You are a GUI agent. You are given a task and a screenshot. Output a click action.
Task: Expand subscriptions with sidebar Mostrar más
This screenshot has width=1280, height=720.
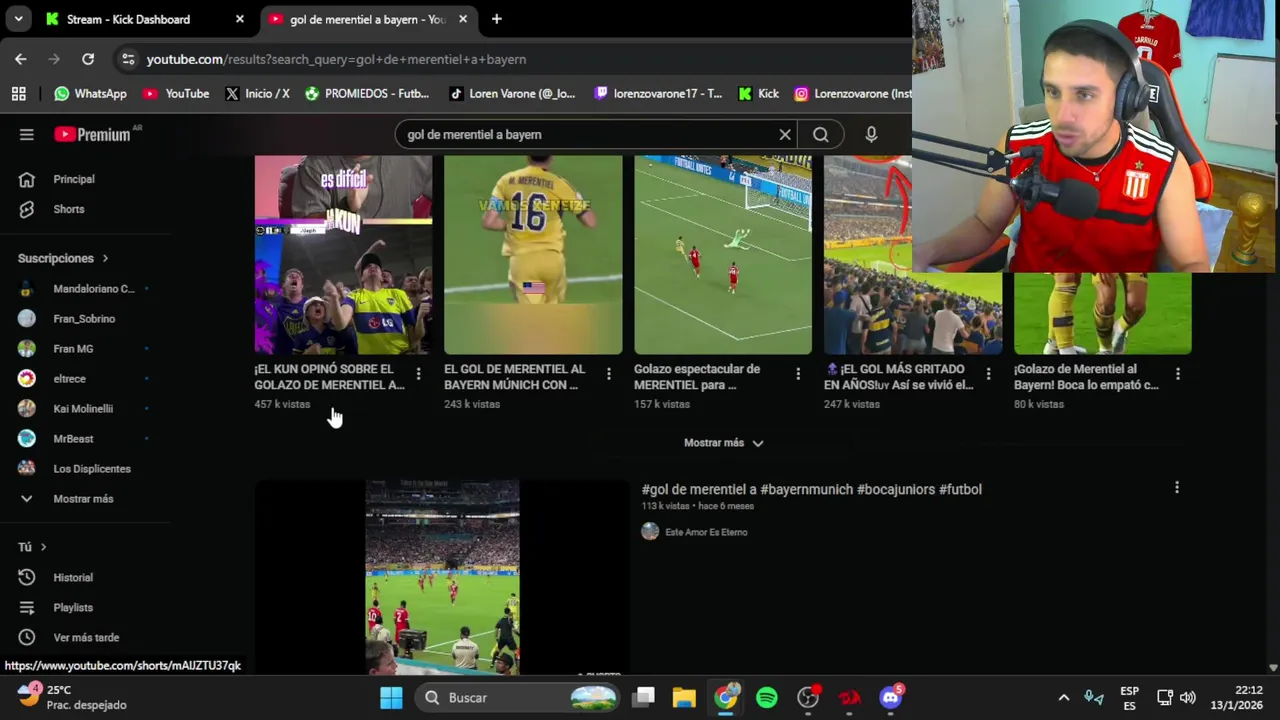pyautogui.click(x=85, y=499)
